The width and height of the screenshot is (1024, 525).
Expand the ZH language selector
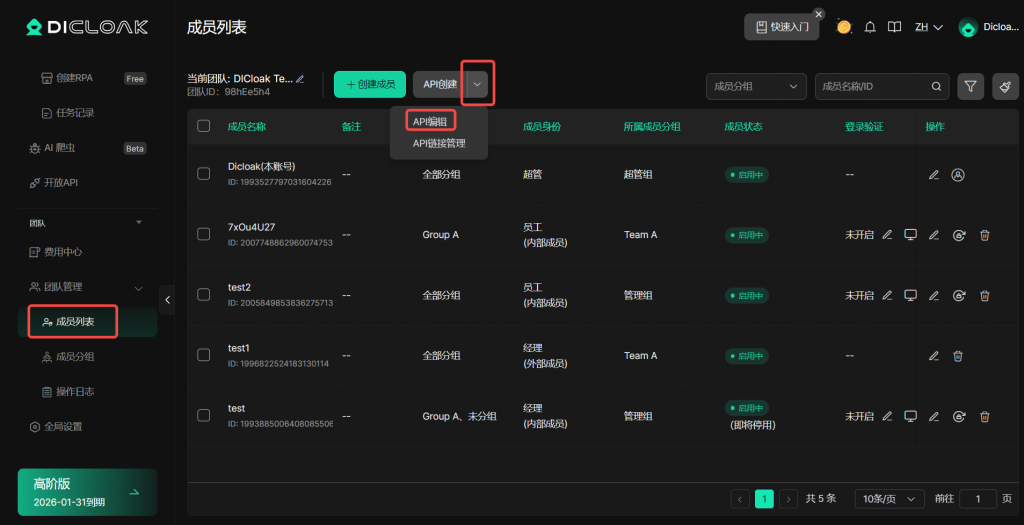point(928,27)
